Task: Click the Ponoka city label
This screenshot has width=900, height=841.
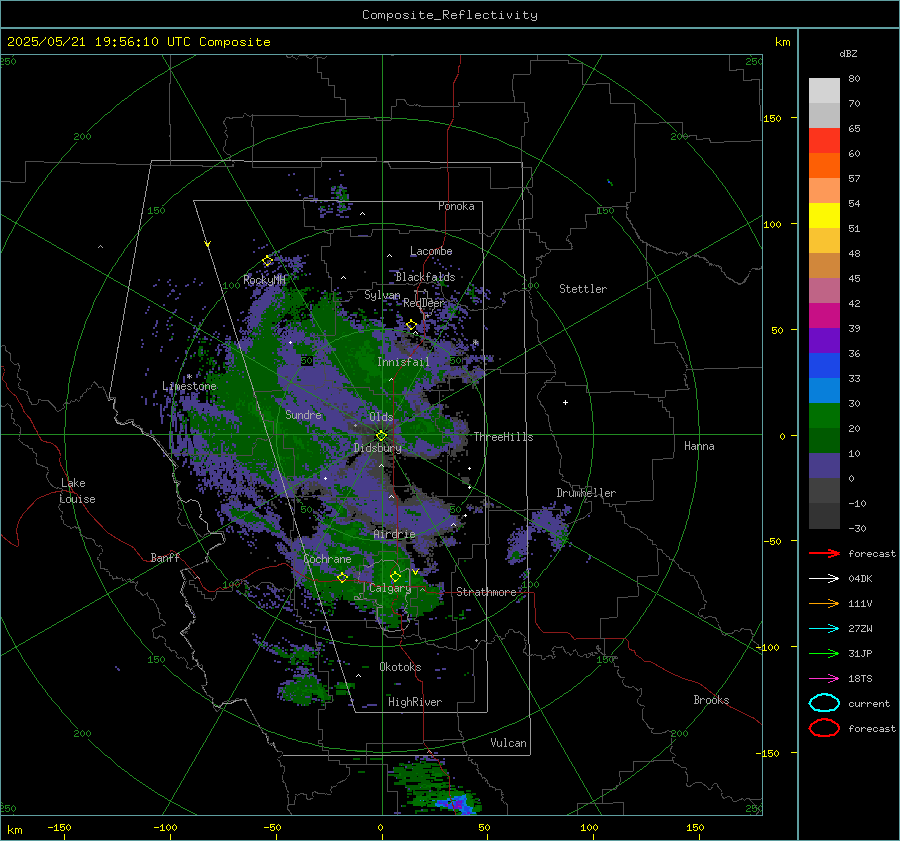Action: [x=456, y=206]
